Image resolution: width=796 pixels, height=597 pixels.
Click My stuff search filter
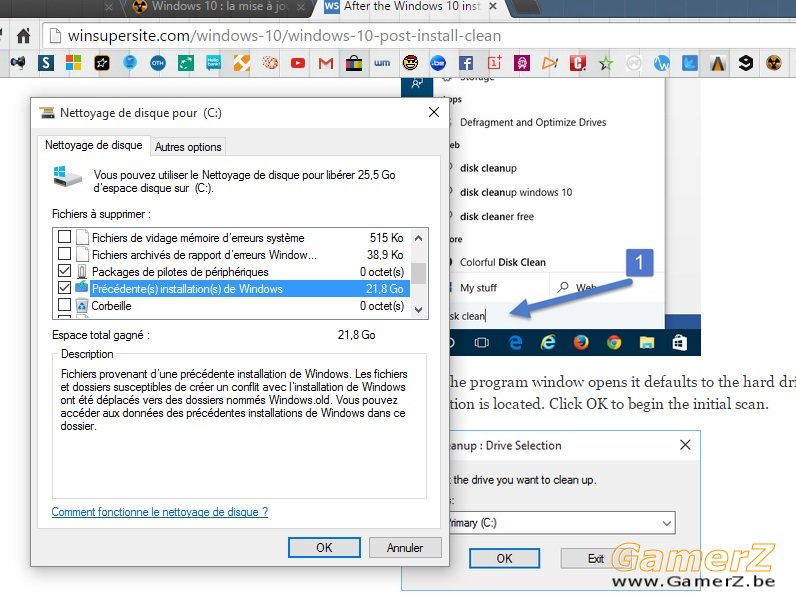point(478,288)
